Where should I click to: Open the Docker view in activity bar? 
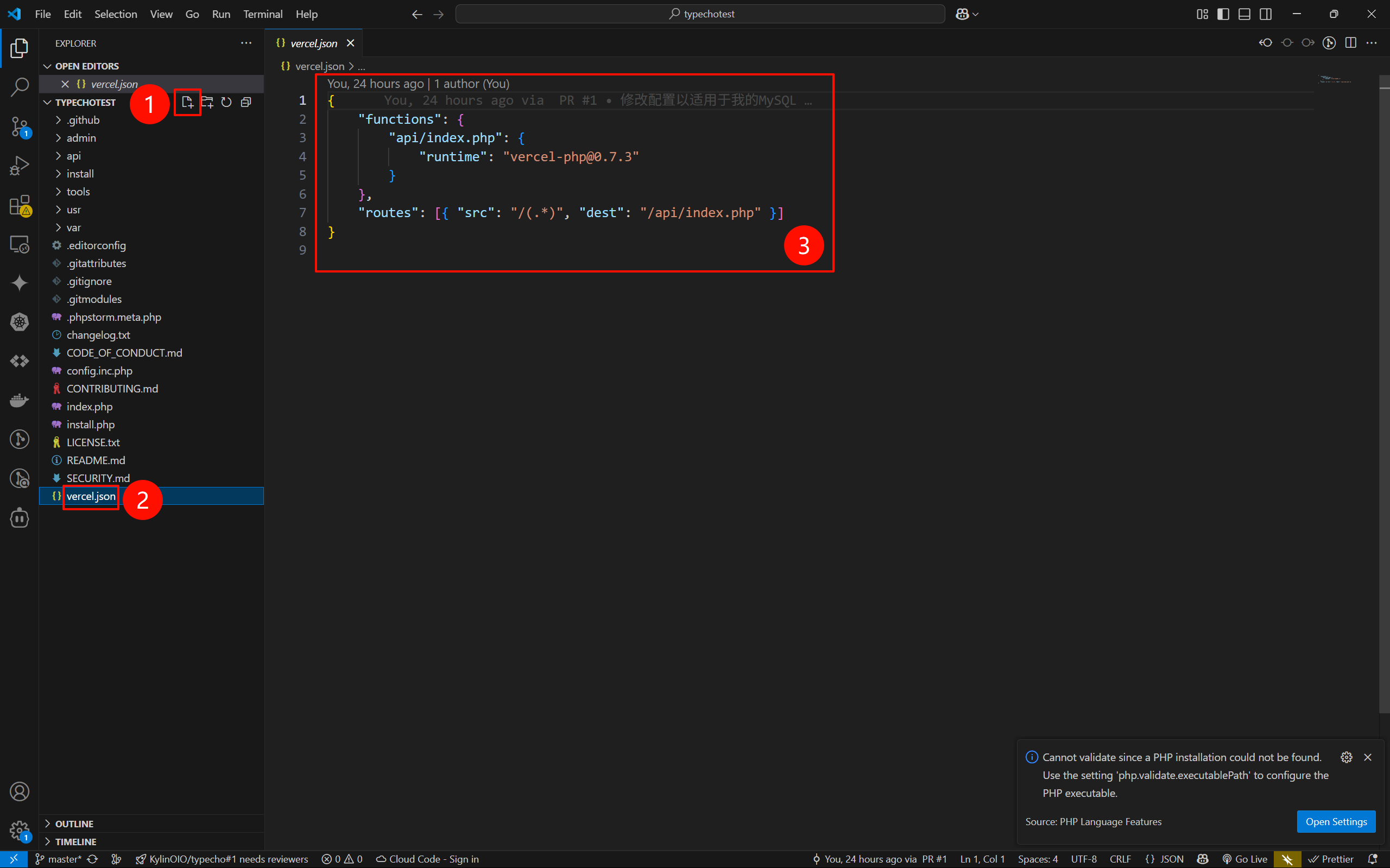coord(20,400)
